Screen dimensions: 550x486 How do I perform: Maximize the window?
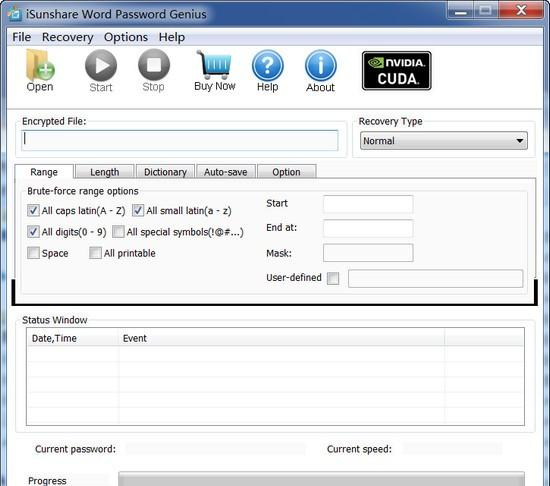click(486, 10)
